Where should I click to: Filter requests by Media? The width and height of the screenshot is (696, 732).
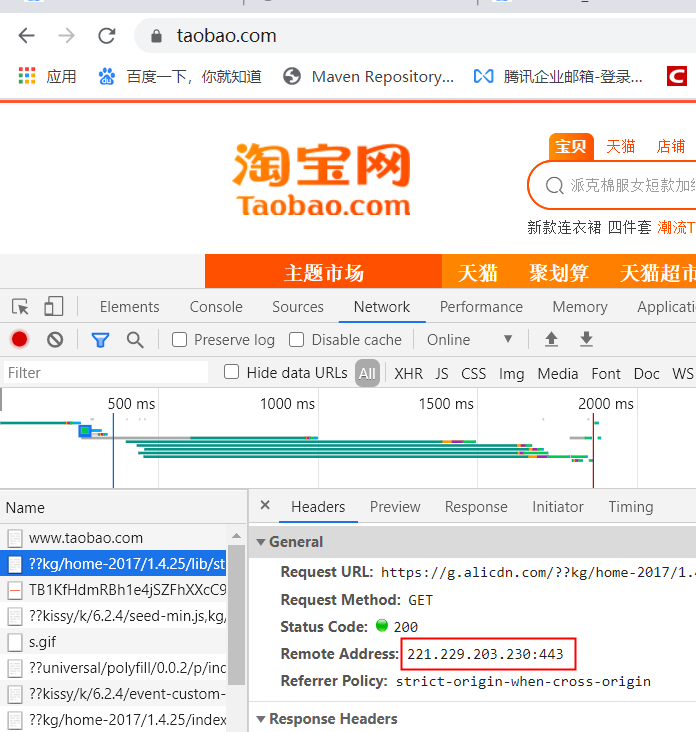[x=558, y=373]
